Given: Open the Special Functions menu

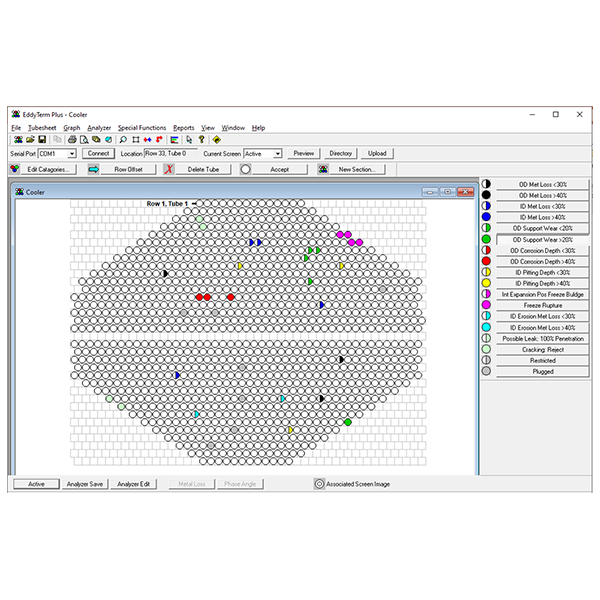Looking at the screenshot, I should click(x=141, y=128).
